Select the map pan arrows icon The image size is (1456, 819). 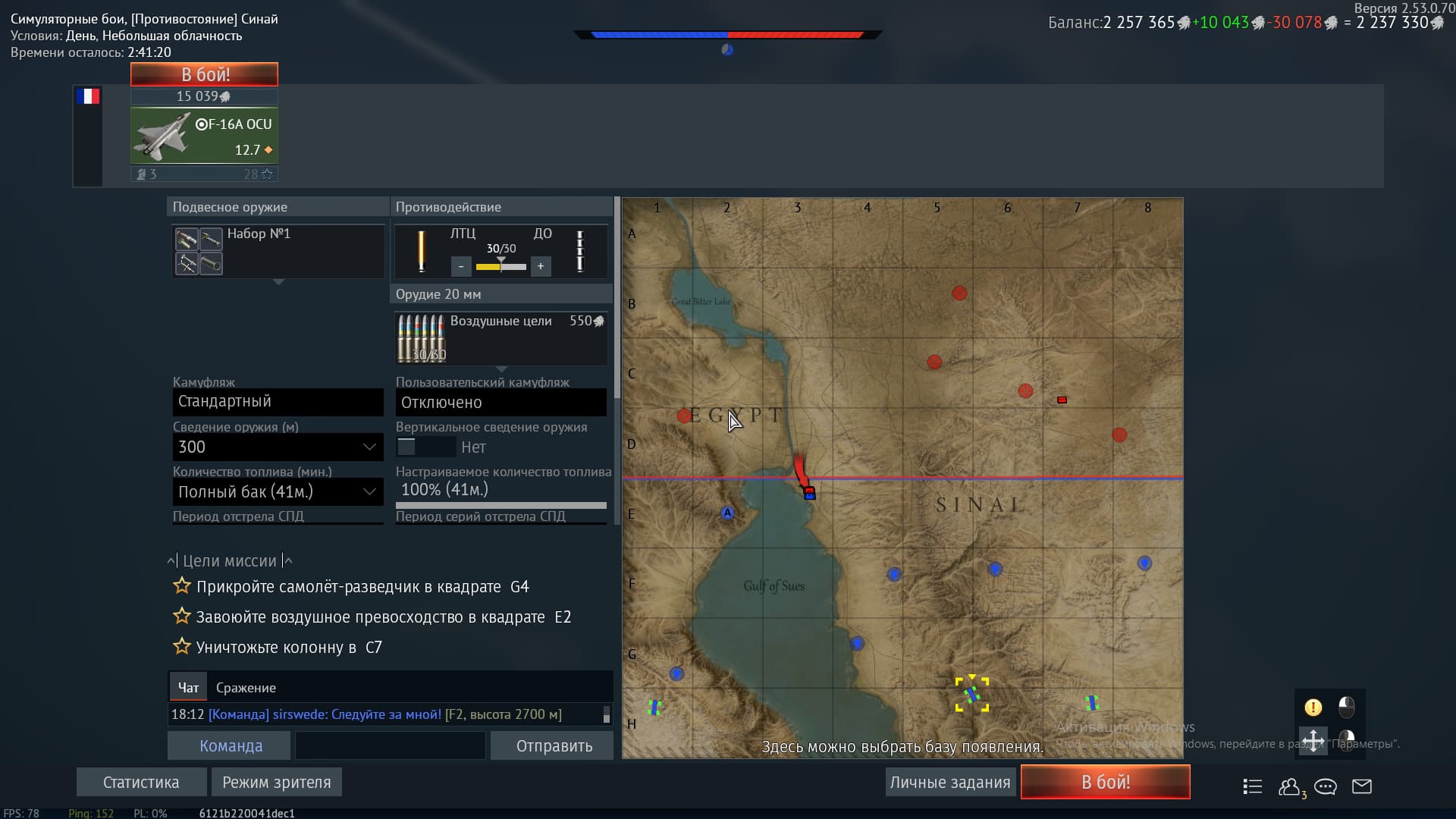1313,739
